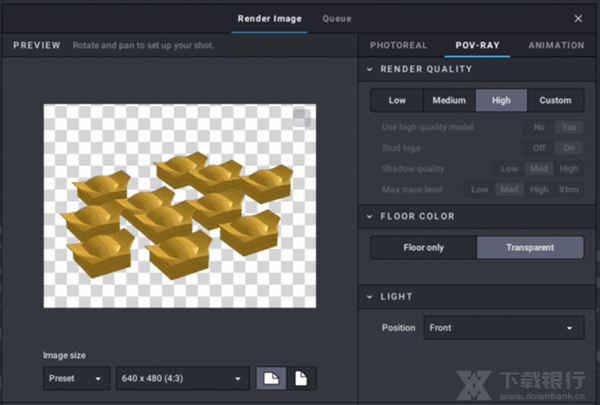This screenshot has height=405, width=600.
Task: Select Transparent floor option
Action: (530, 247)
